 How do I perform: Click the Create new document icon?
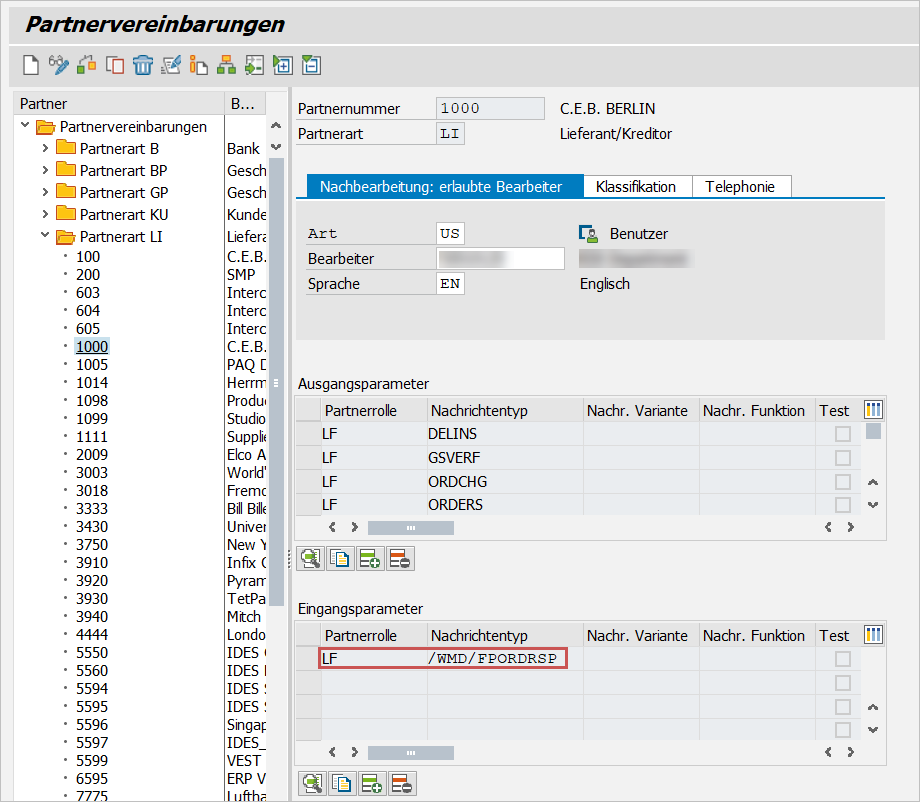tap(31, 66)
